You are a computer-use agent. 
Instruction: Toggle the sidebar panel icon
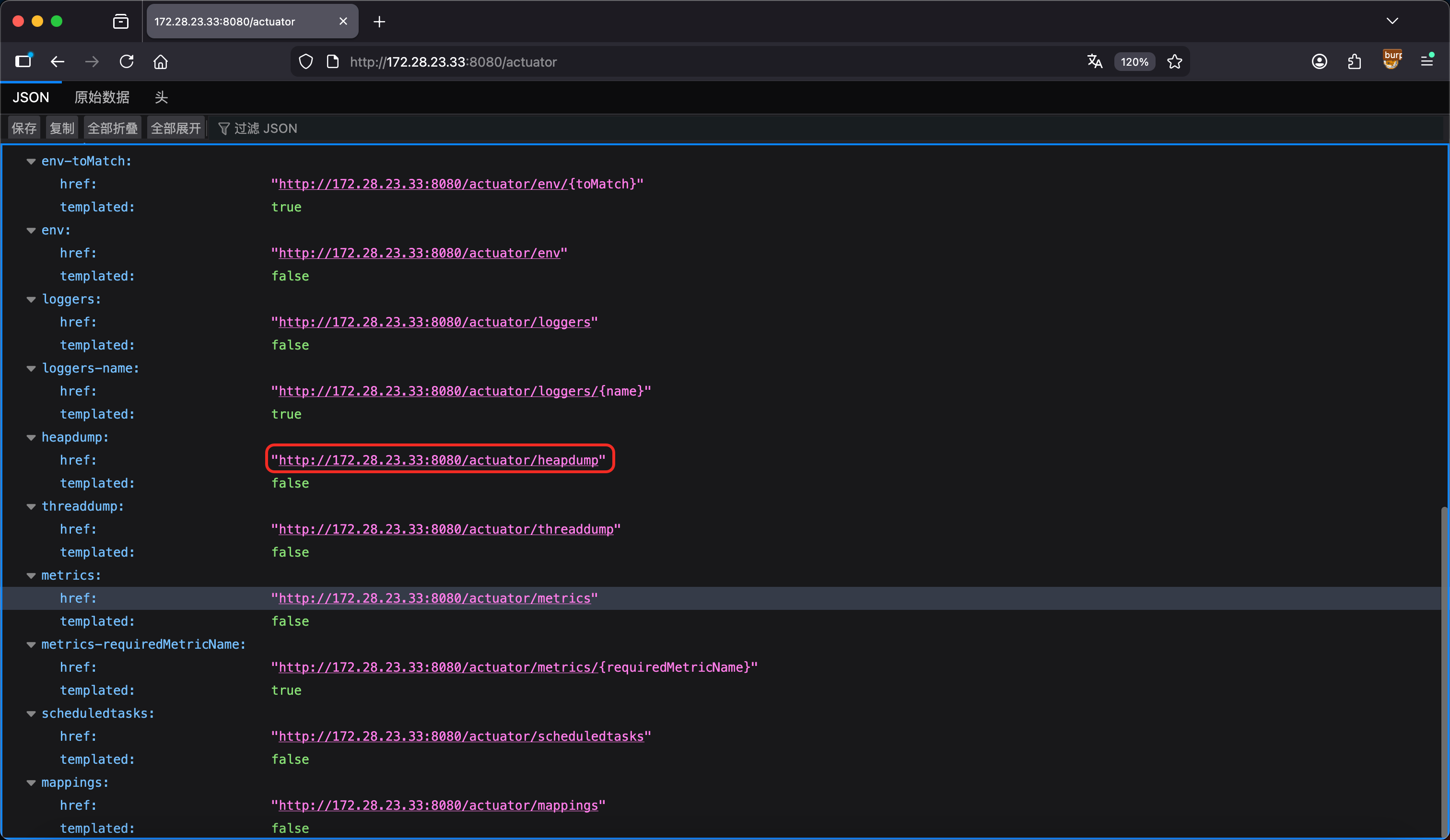[x=23, y=61]
